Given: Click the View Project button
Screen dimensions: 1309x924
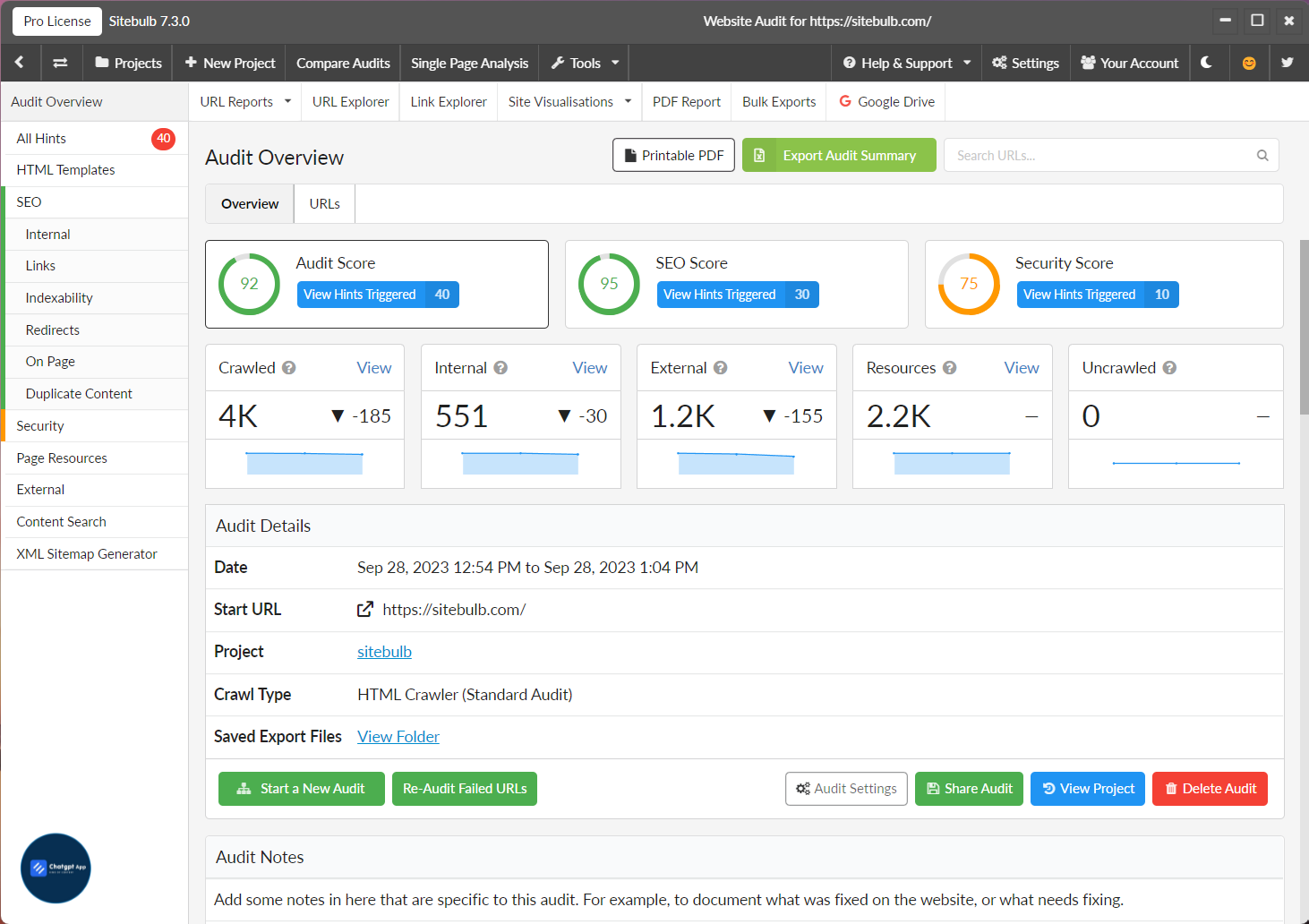Looking at the screenshot, I should [x=1088, y=788].
